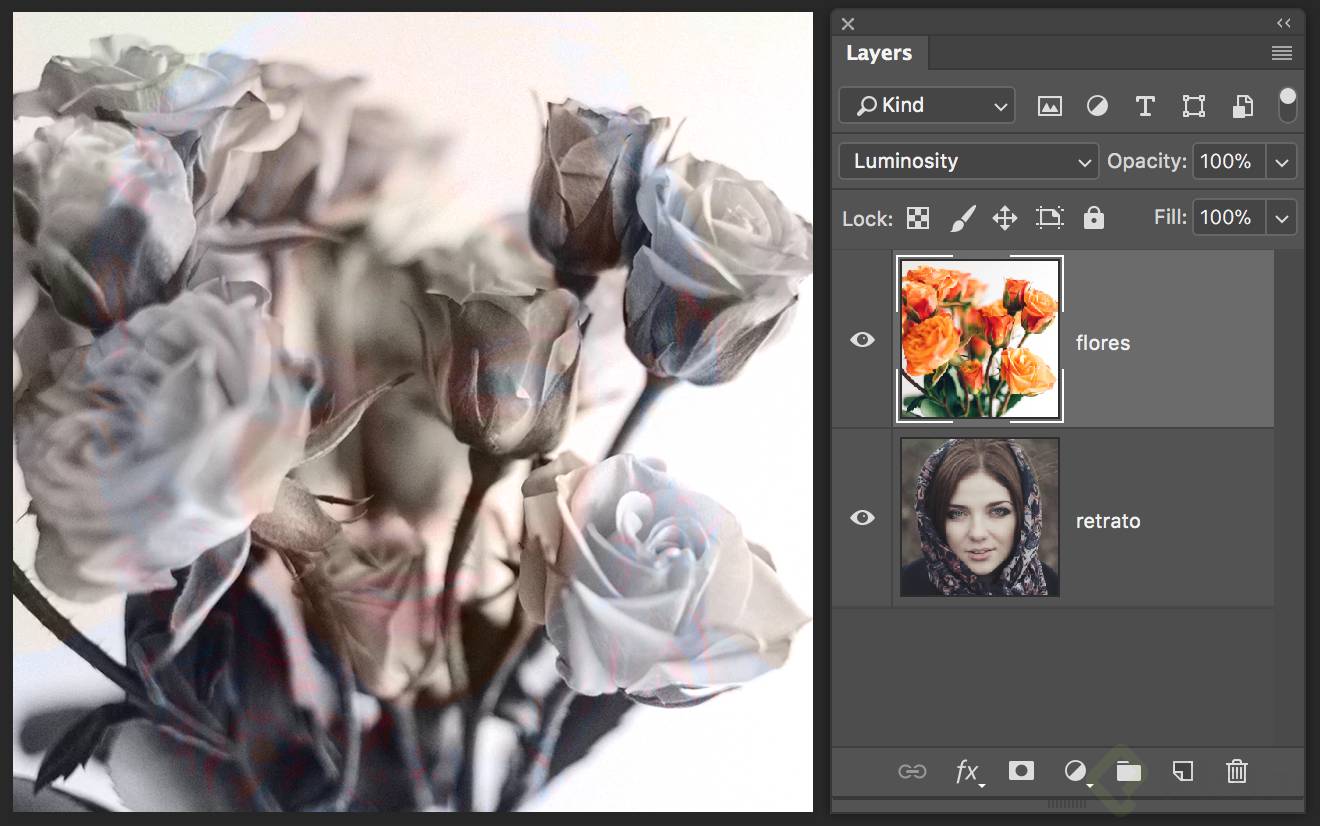
Task: Select the Layers tab
Action: coord(879,54)
